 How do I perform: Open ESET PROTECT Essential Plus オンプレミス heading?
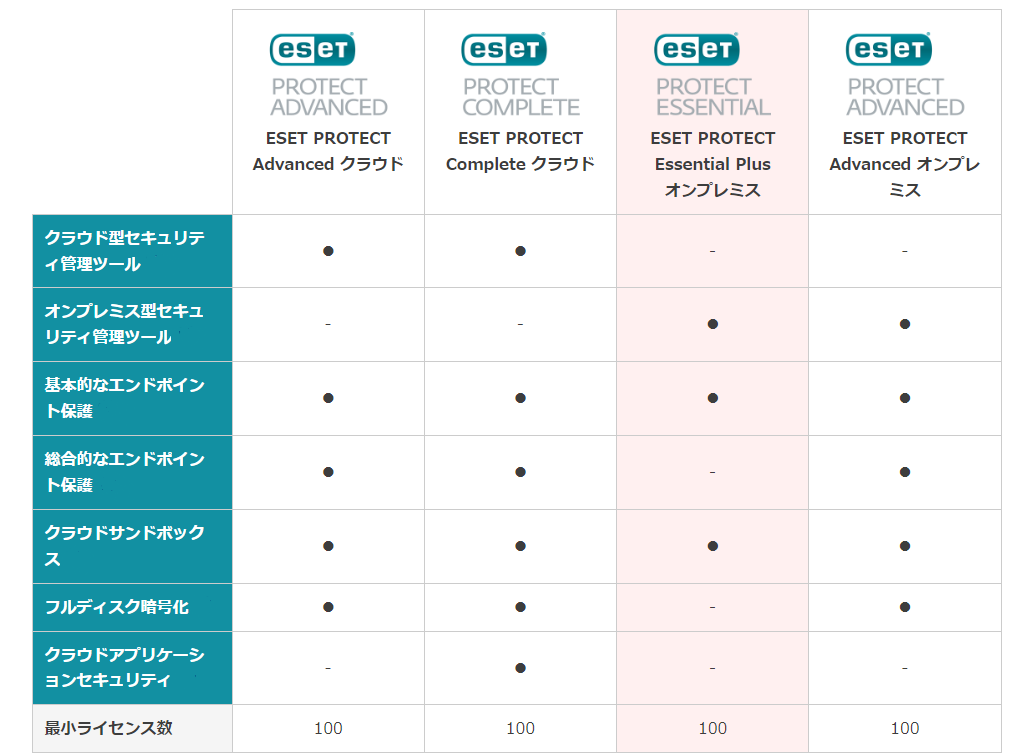pyautogui.click(x=713, y=164)
